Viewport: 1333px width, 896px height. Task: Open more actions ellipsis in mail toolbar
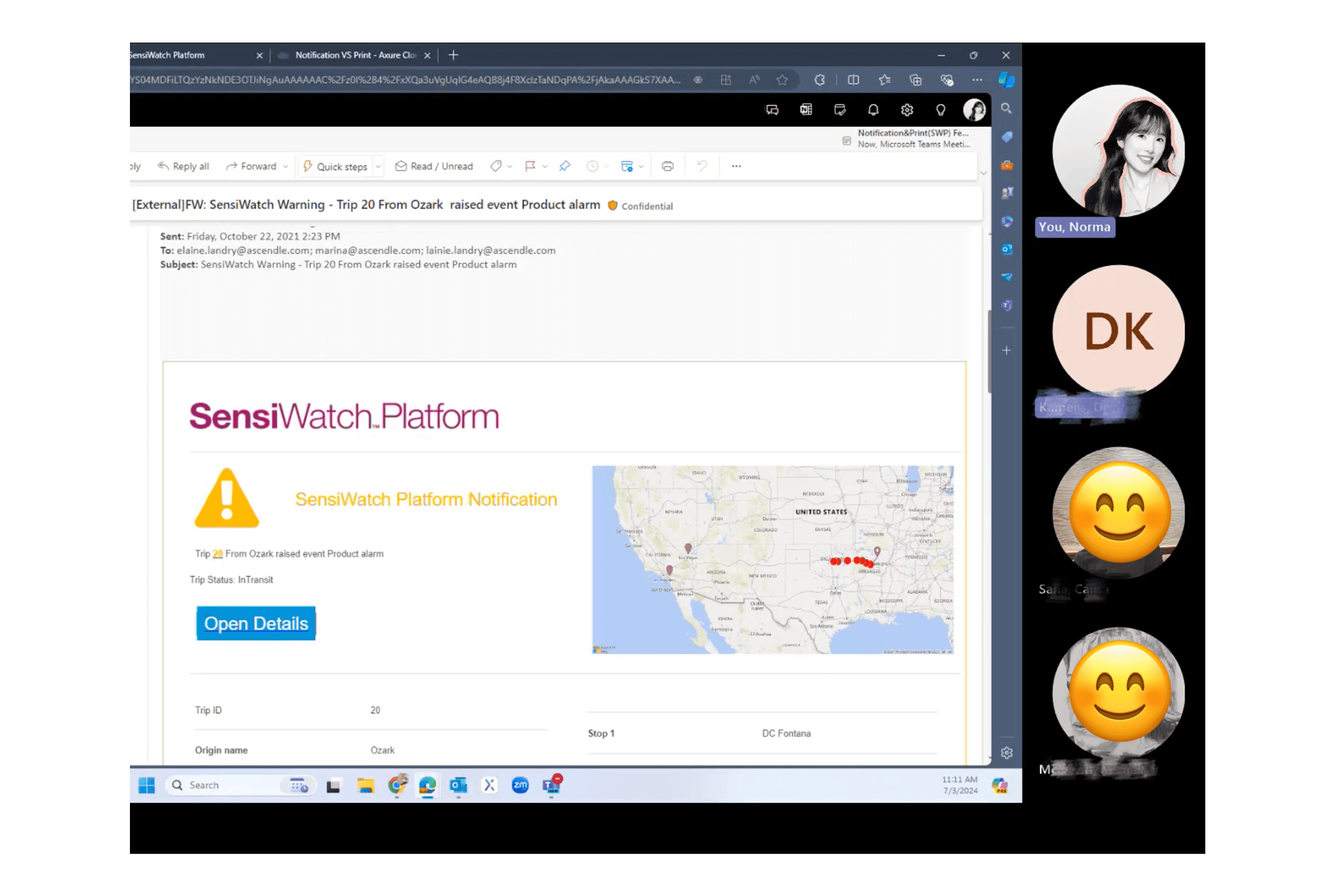(x=737, y=166)
